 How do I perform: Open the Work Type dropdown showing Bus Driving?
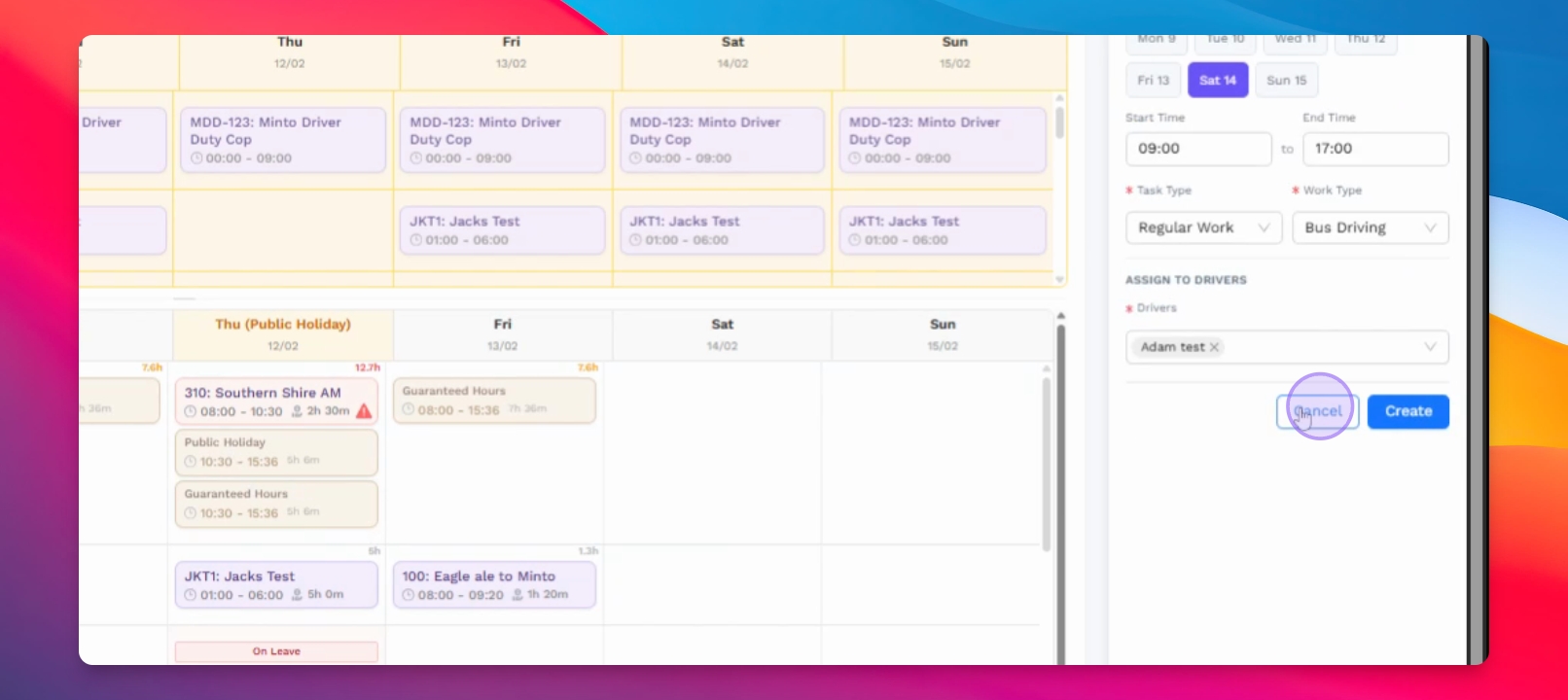[x=1371, y=227]
